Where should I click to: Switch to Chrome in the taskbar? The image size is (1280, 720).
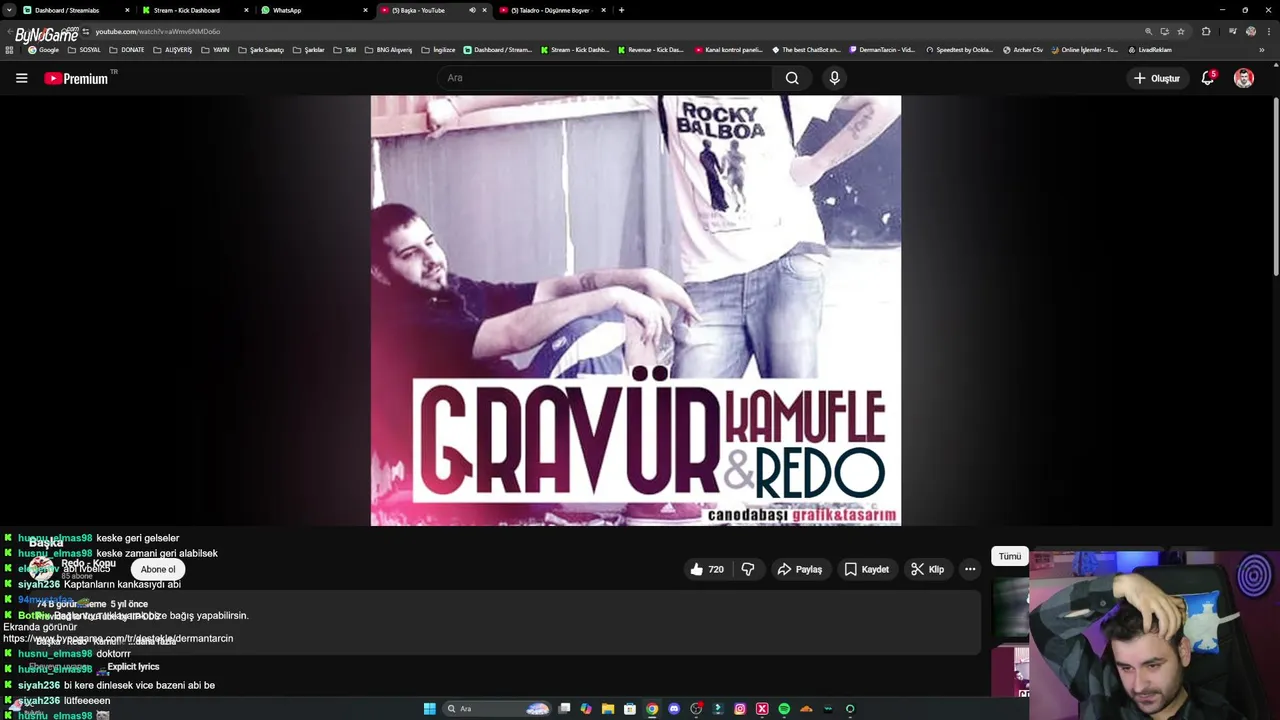[x=652, y=709]
